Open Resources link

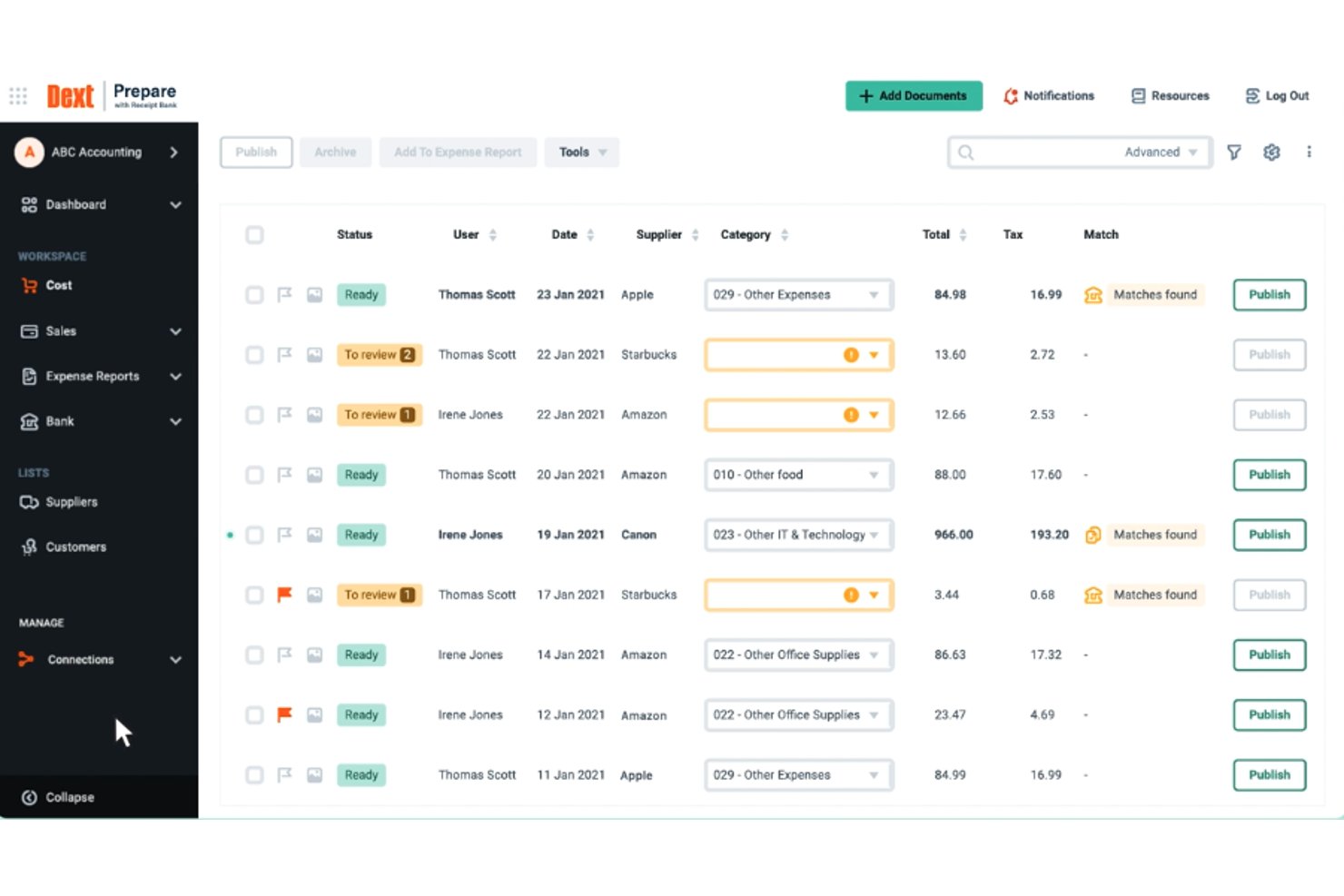point(1170,96)
